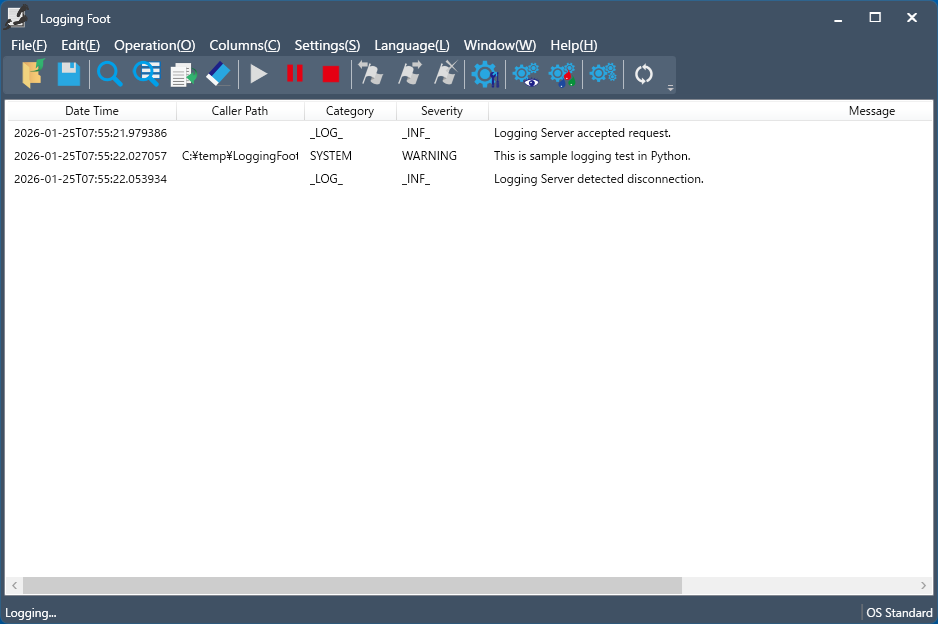This screenshot has width=938, height=624.
Task: Open the Operation(O) menu
Action: (154, 45)
